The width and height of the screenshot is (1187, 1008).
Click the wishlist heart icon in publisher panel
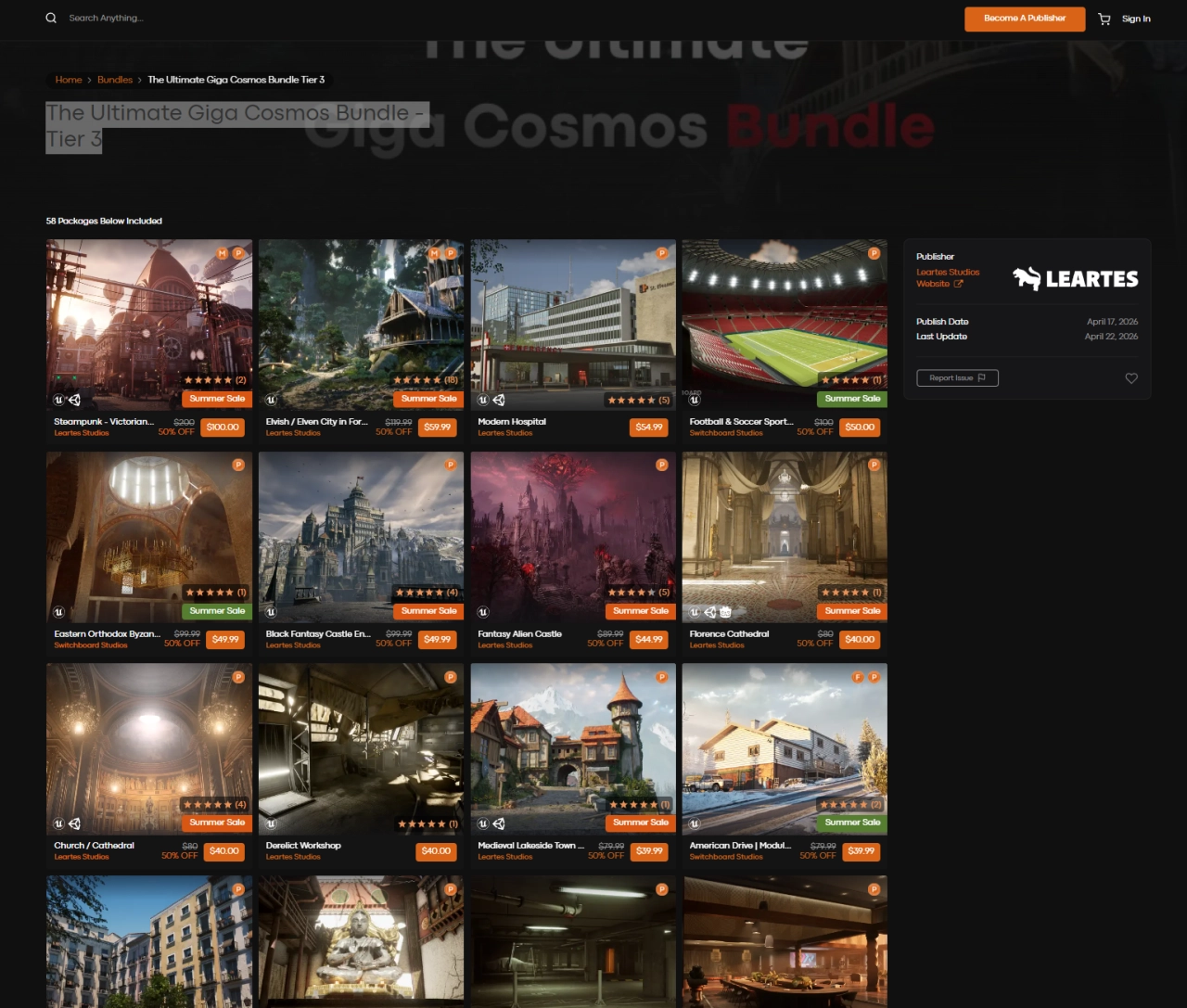(x=1131, y=378)
